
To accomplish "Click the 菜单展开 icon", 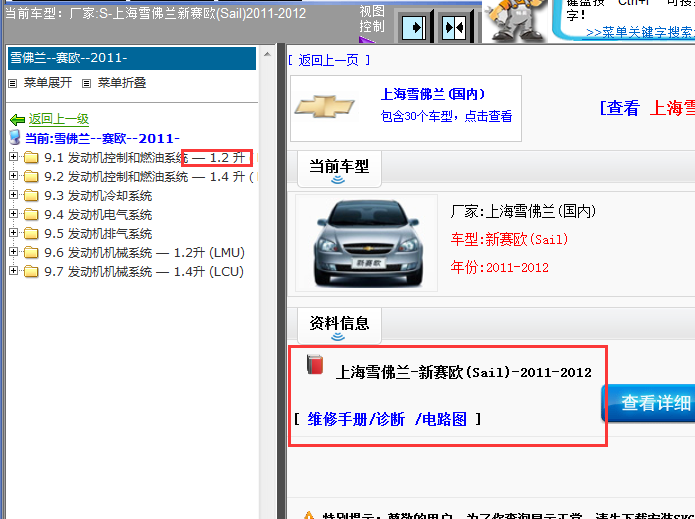I will coord(13,83).
